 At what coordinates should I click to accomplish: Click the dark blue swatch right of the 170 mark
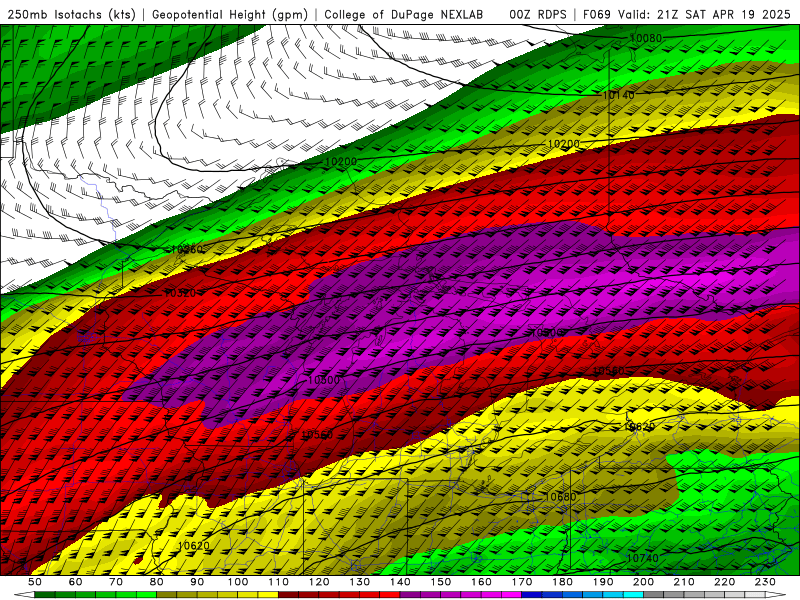[532, 595]
